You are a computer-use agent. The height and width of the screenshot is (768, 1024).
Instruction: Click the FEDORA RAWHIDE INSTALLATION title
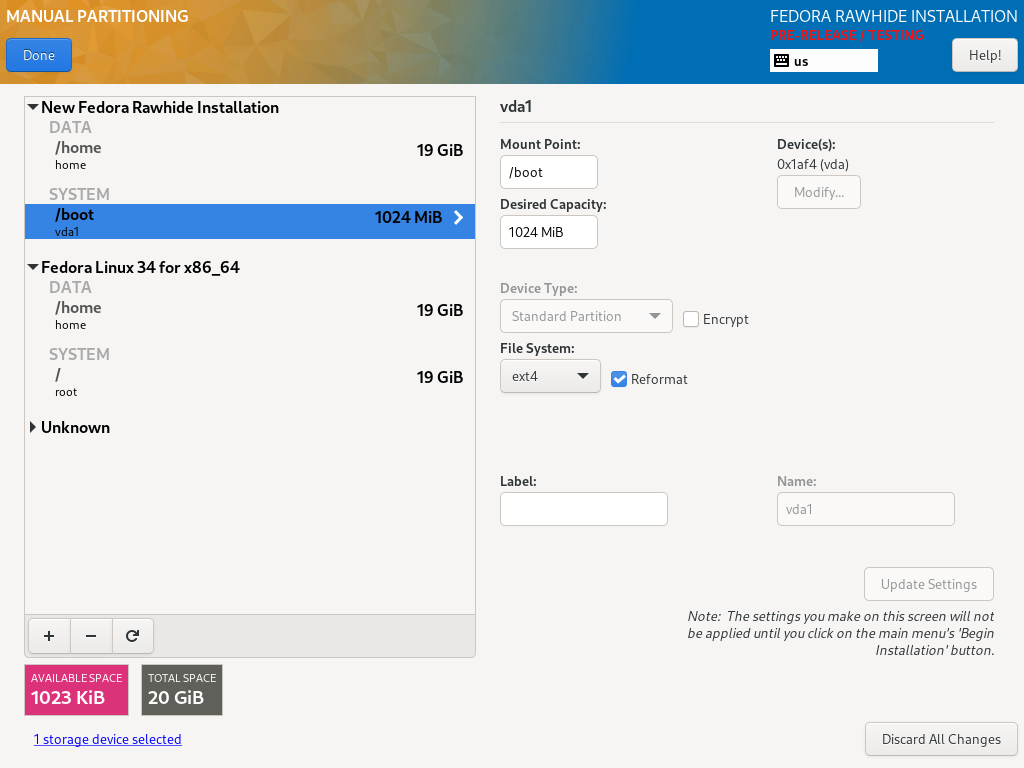coord(893,16)
